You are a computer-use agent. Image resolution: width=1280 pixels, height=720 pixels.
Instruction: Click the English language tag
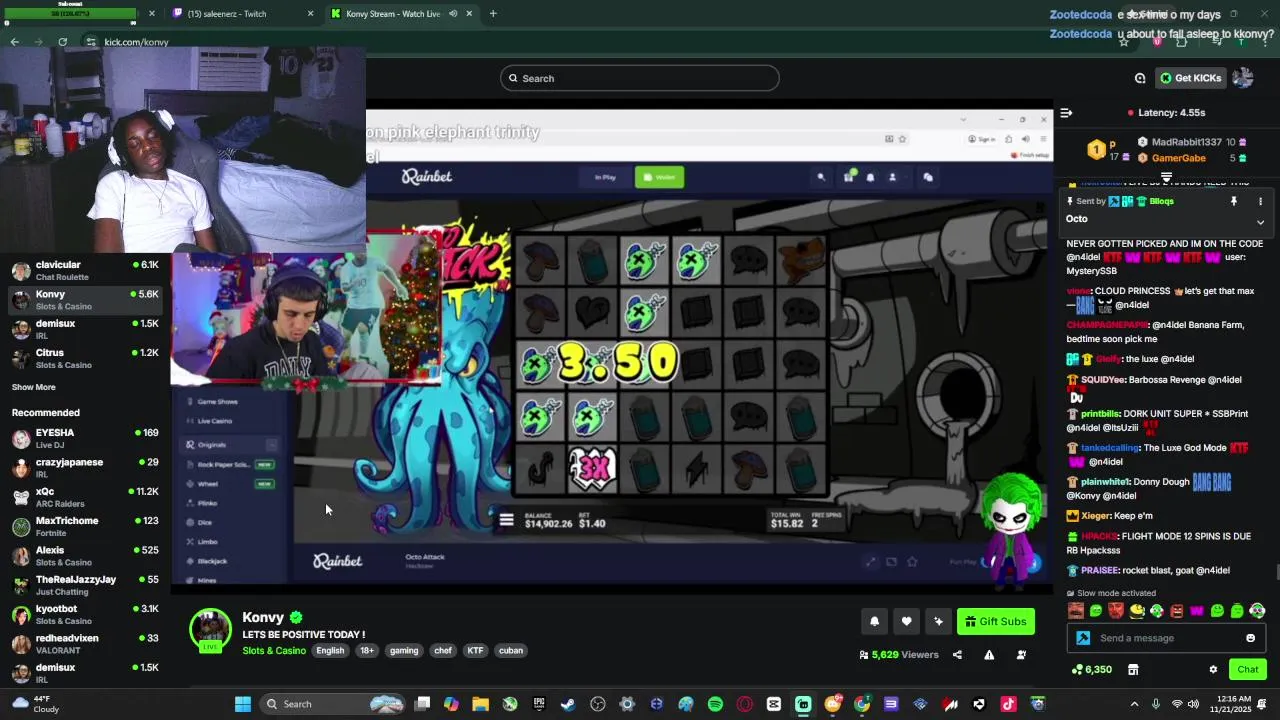[x=330, y=650]
